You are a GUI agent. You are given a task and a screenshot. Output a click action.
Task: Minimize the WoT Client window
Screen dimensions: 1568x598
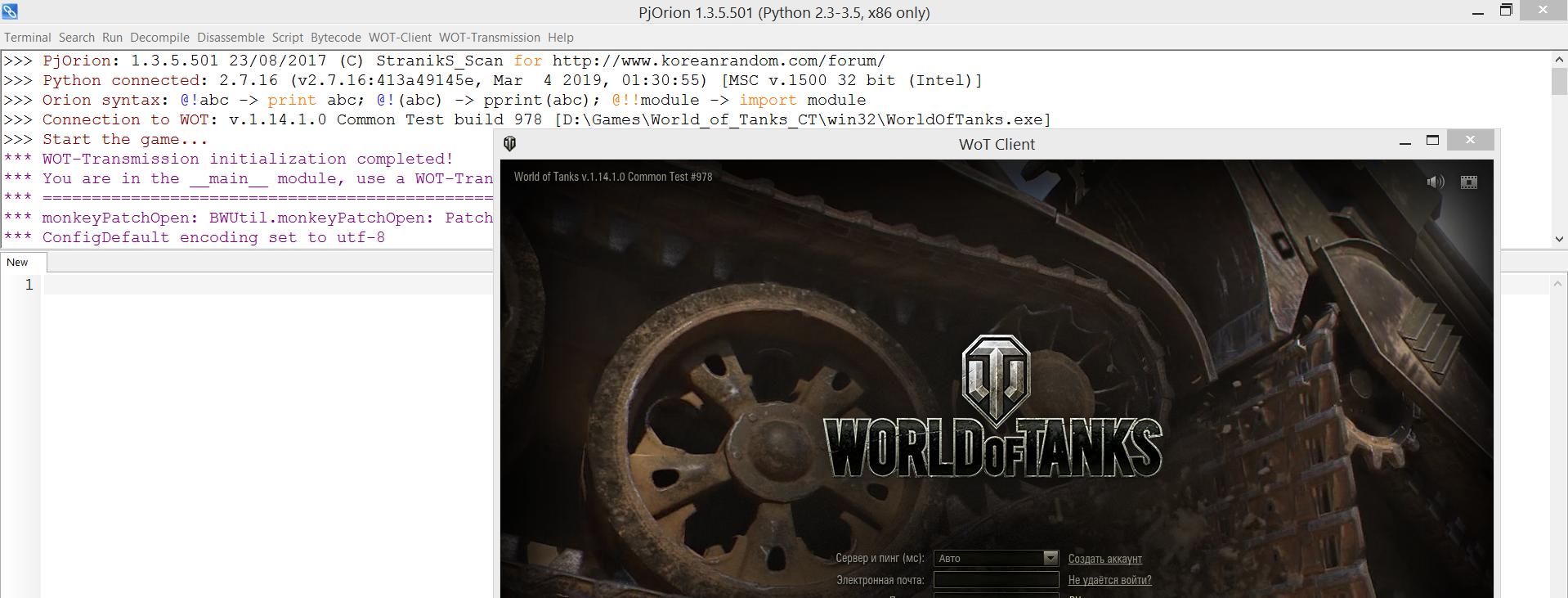1404,142
